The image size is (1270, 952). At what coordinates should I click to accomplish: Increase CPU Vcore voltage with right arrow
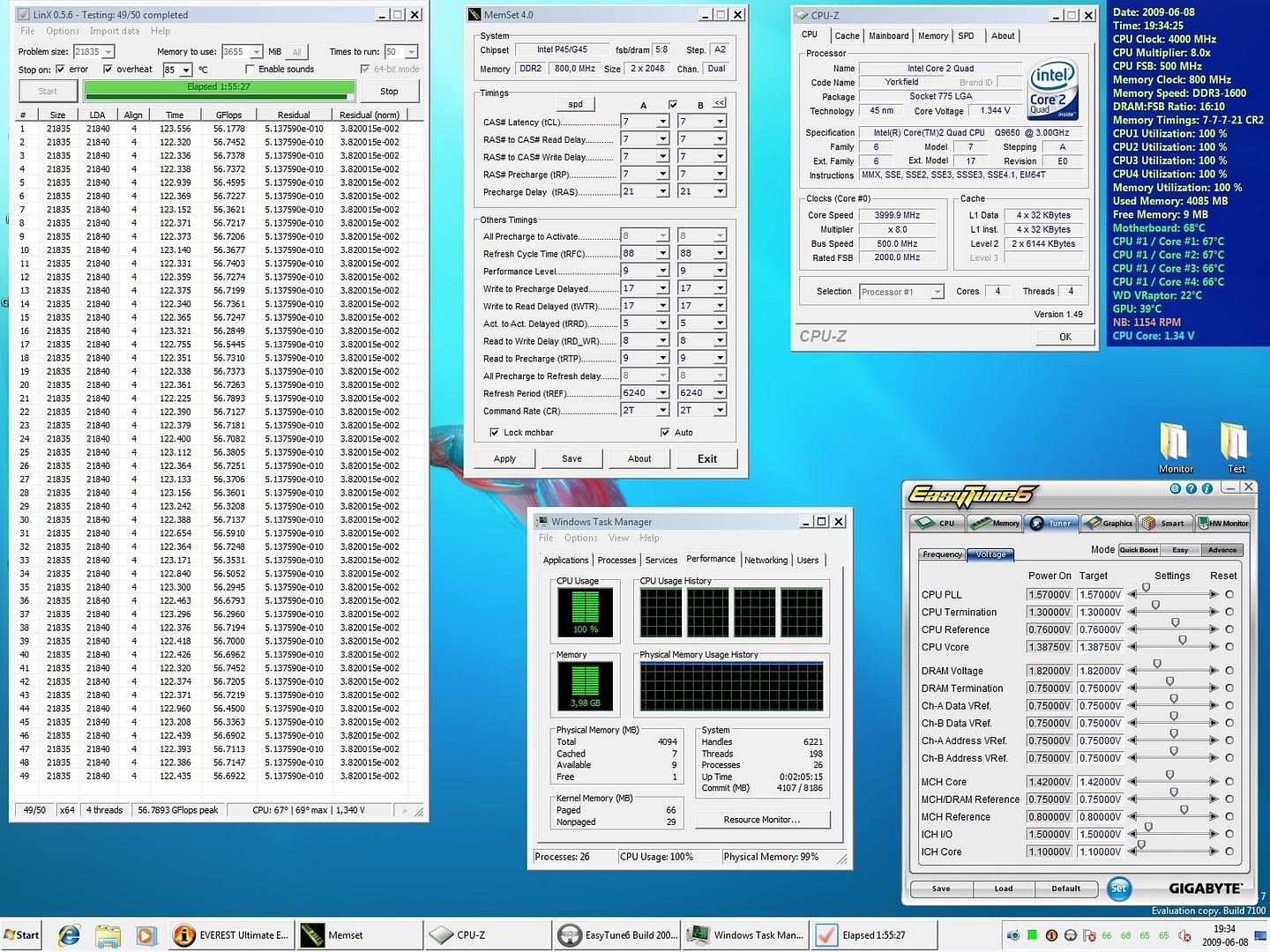click(x=1214, y=647)
